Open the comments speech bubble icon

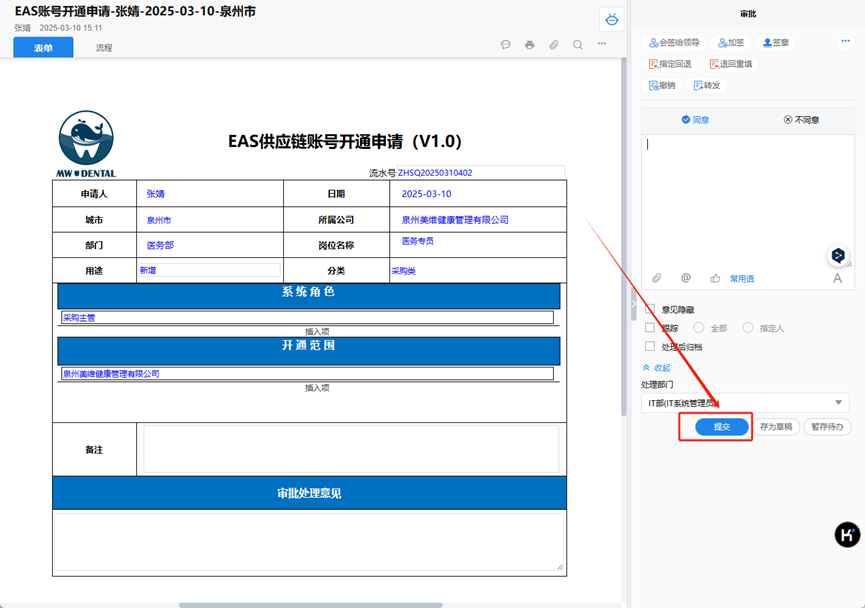pyautogui.click(x=505, y=45)
